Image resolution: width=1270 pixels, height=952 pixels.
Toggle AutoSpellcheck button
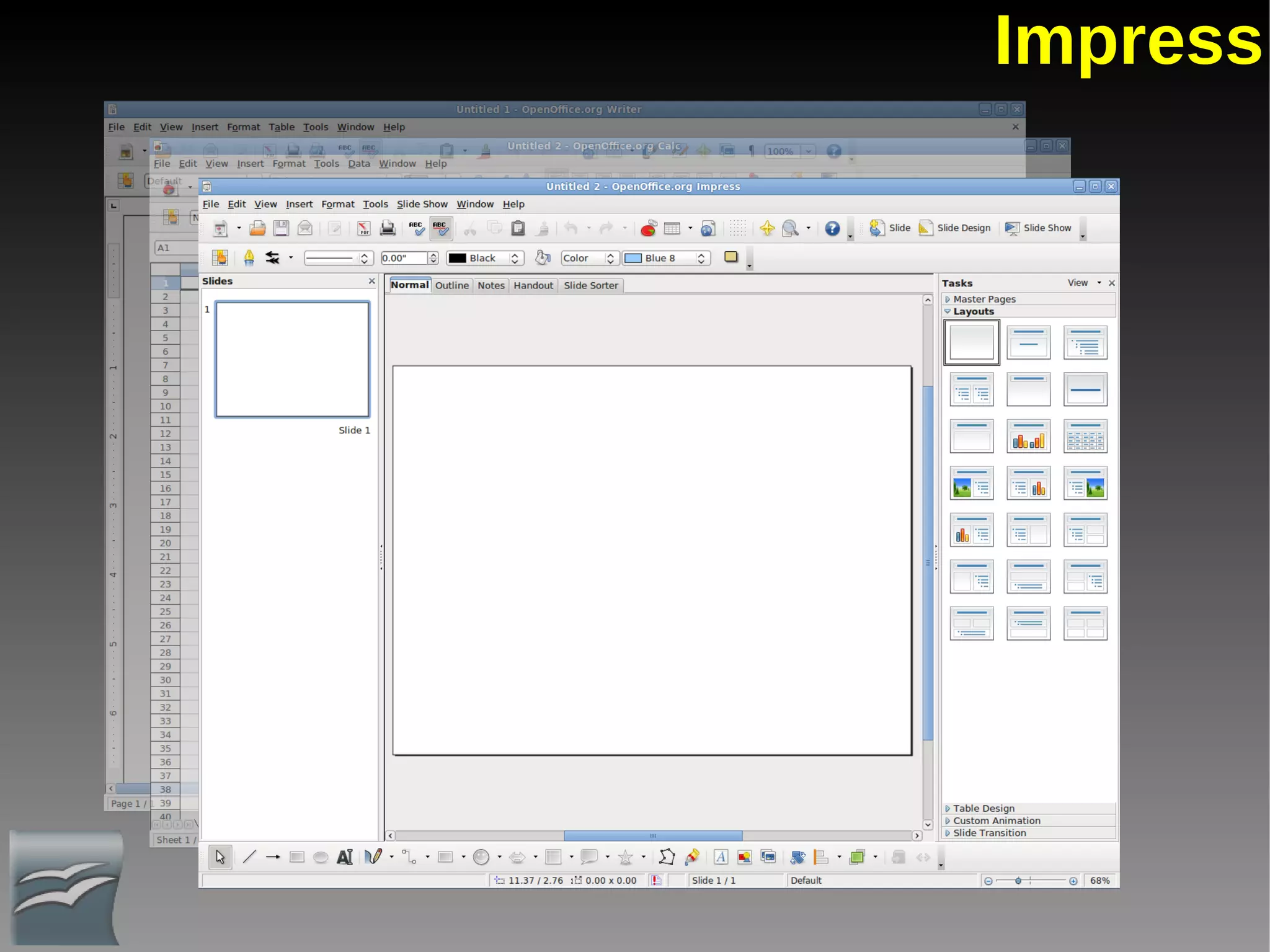[441, 228]
